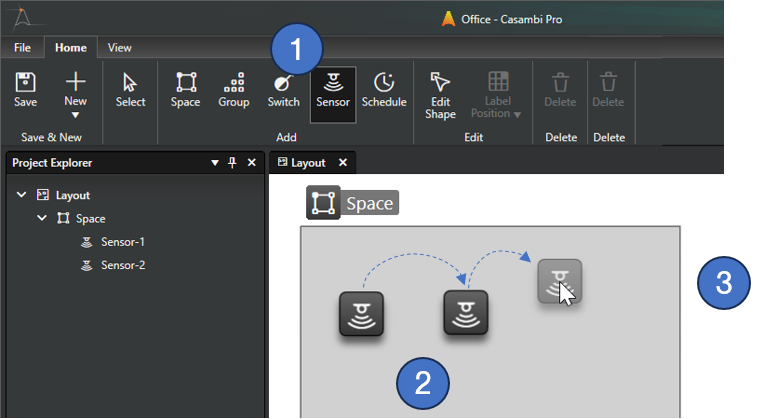This screenshot has height=419, width=759.
Task: Click the Edit Shape tool
Action: pyautogui.click(x=440, y=95)
